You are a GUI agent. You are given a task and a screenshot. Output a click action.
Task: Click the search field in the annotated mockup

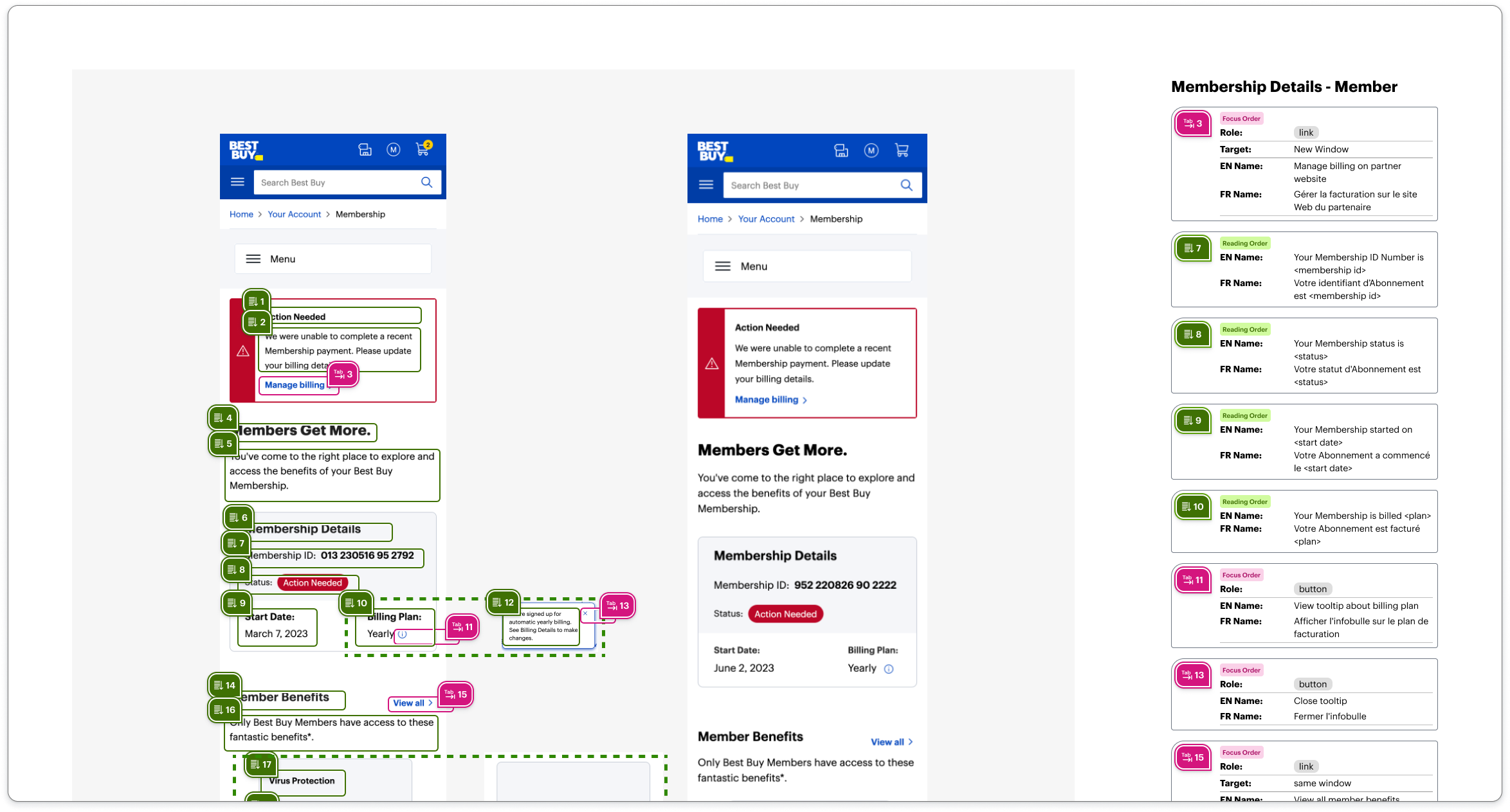347,183
